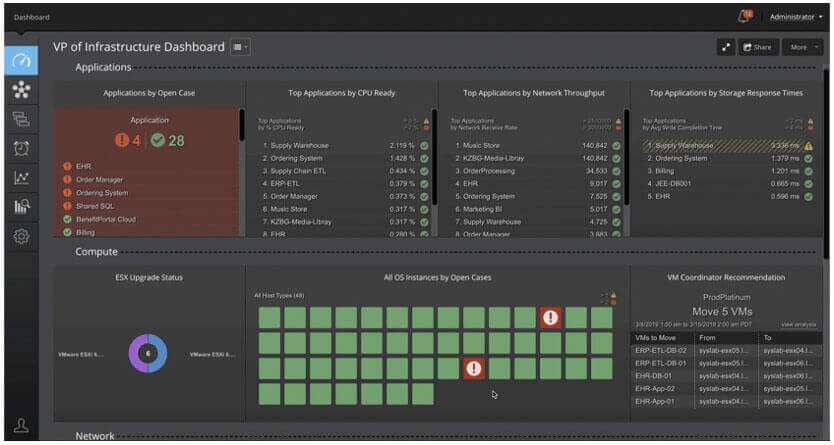
Task: Select Billing in open case list
Action: click(85, 232)
